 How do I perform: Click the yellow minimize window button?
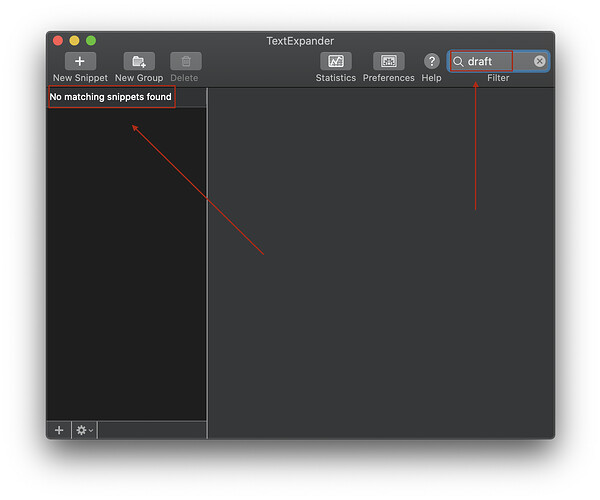point(74,41)
